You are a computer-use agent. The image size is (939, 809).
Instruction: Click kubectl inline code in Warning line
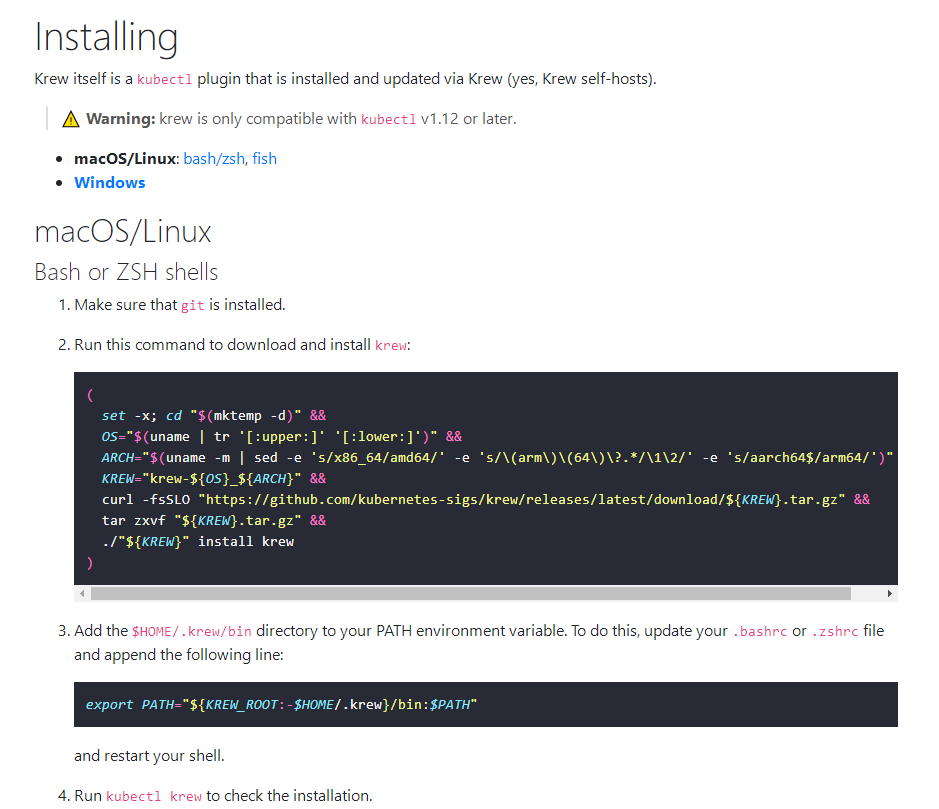pos(388,119)
